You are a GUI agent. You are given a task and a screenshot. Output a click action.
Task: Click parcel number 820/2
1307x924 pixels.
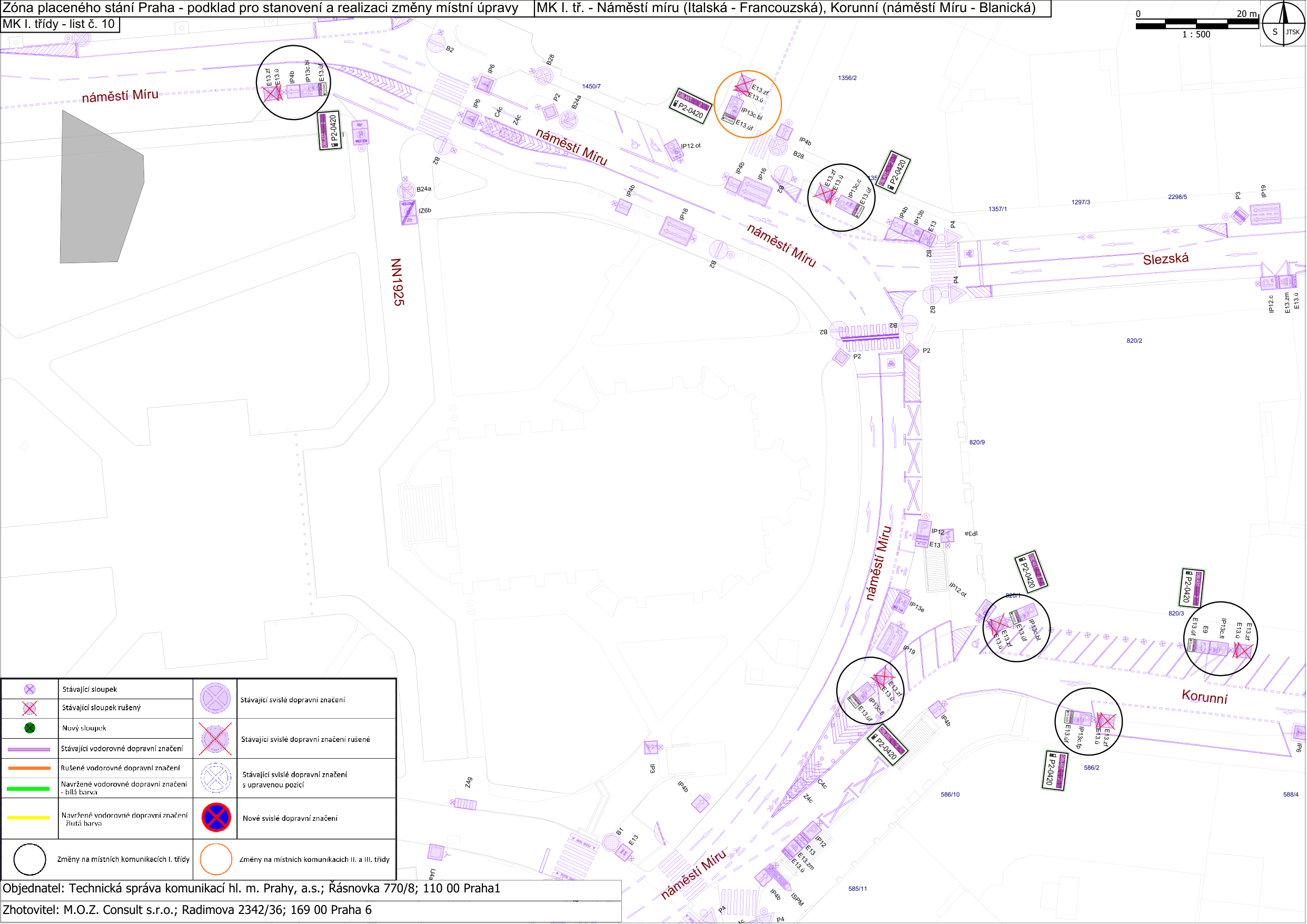pos(1134,341)
